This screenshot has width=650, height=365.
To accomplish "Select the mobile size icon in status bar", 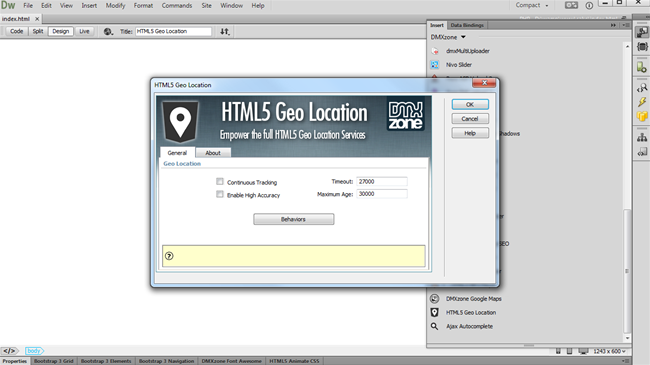I will tap(558, 351).
